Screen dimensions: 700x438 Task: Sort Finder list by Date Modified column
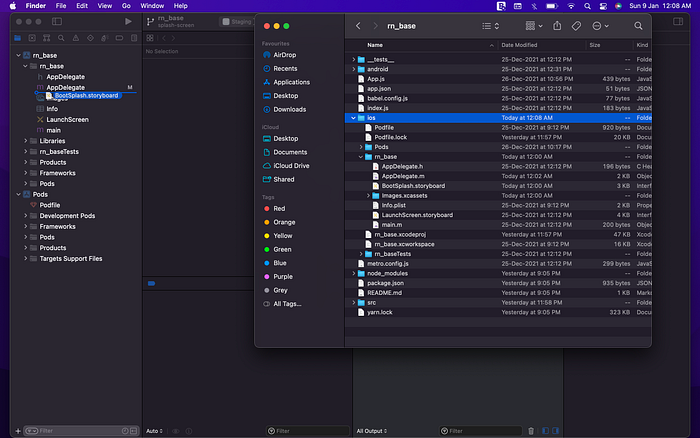[x=519, y=45]
